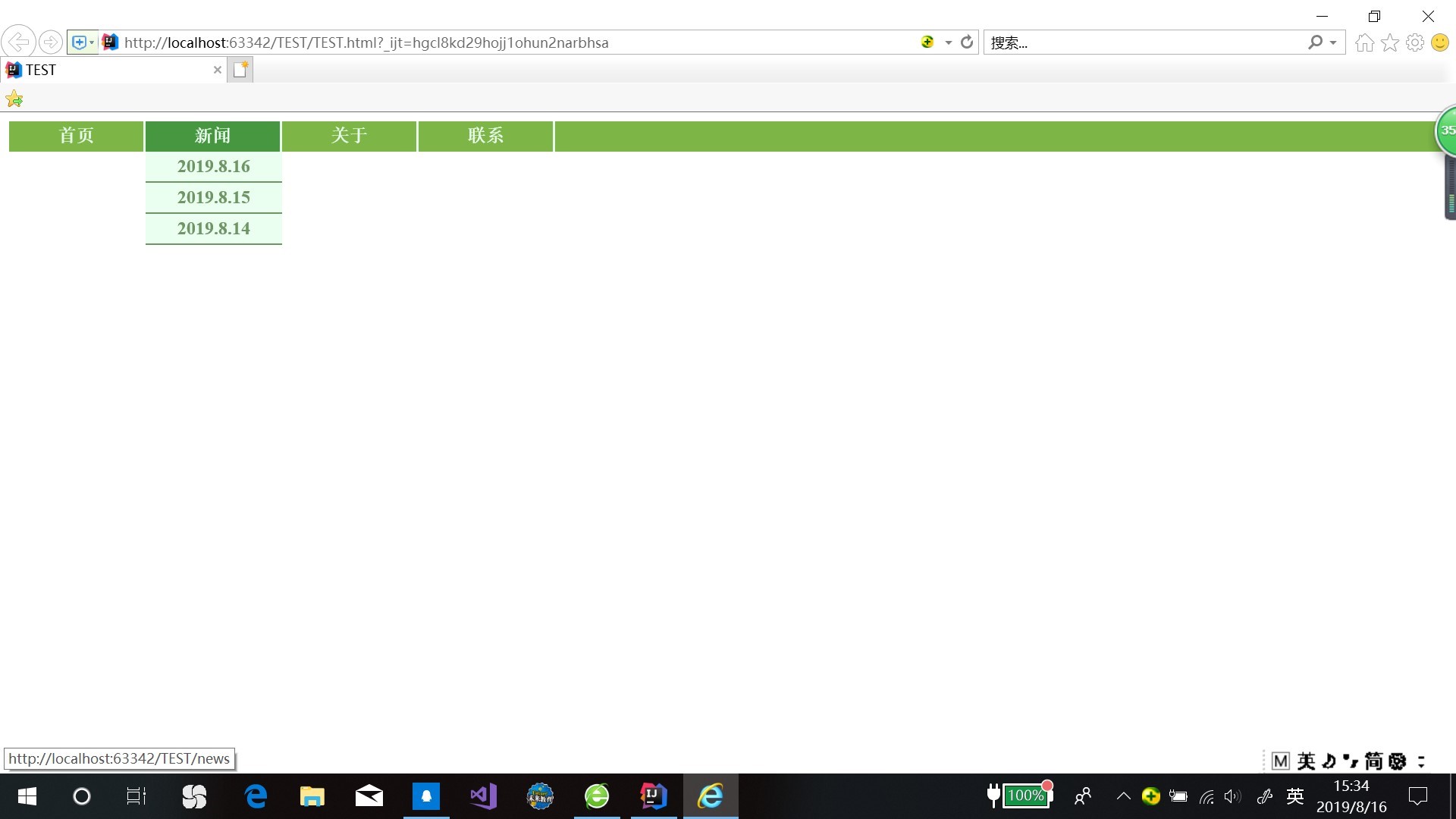Click the 关于 menu item
The width and height of the screenshot is (1456, 819).
348,135
